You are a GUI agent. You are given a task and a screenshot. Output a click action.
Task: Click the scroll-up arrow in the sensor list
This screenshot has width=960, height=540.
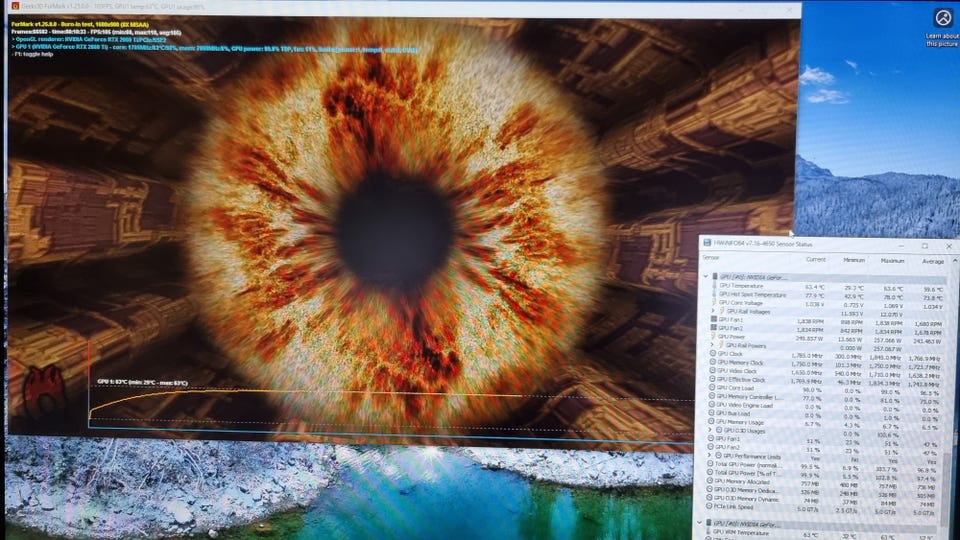point(955,261)
